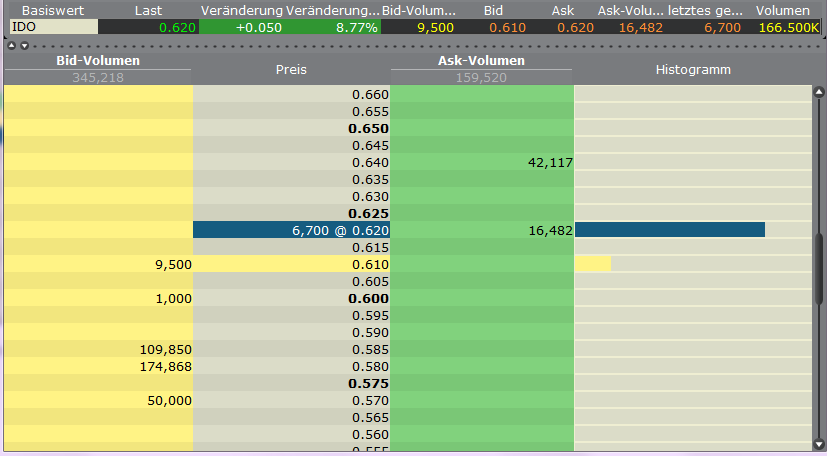
Task: Click ask volume 42,117 at 0.640
Action: pyautogui.click(x=550, y=162)
